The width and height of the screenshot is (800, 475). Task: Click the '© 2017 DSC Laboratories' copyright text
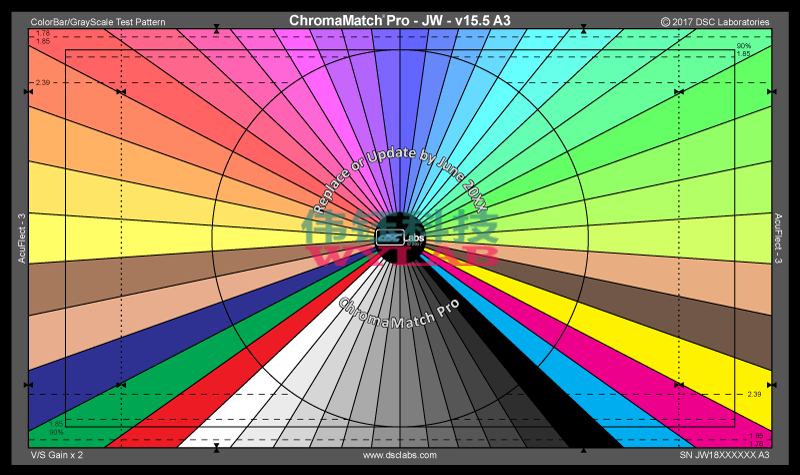[x=715, y=22]
